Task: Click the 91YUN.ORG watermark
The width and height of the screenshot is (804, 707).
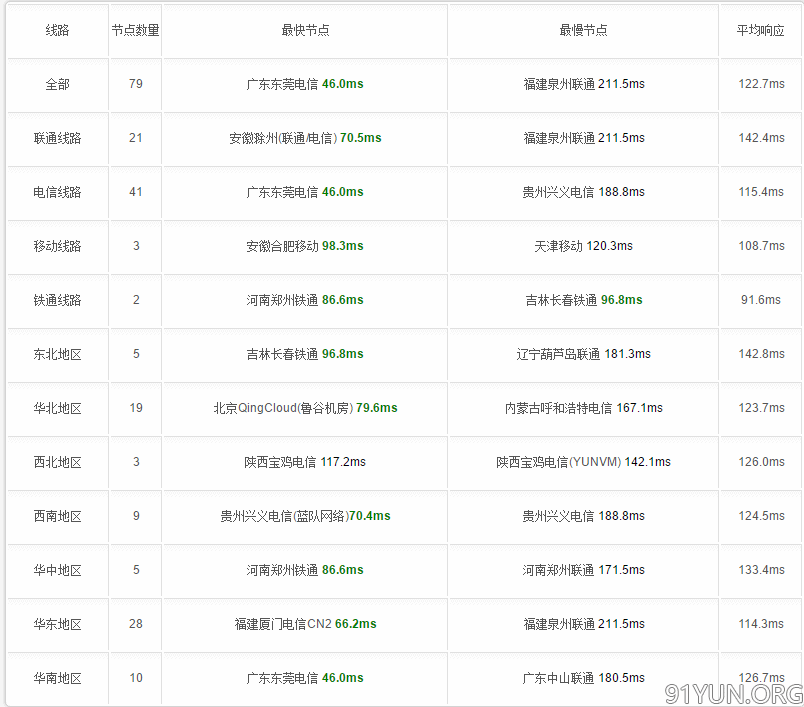Action: (733, 694)
